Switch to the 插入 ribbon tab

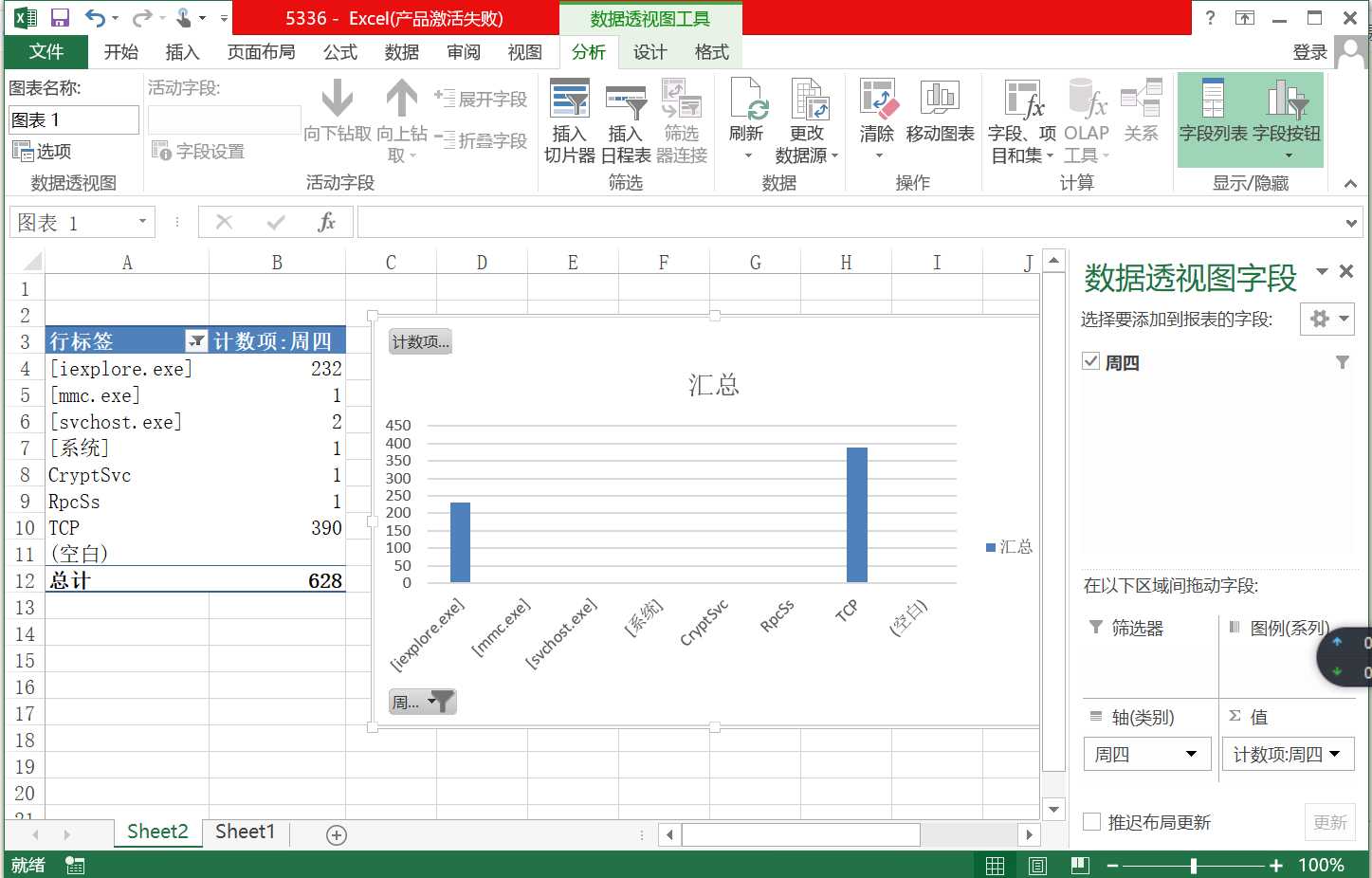(182, 52)
